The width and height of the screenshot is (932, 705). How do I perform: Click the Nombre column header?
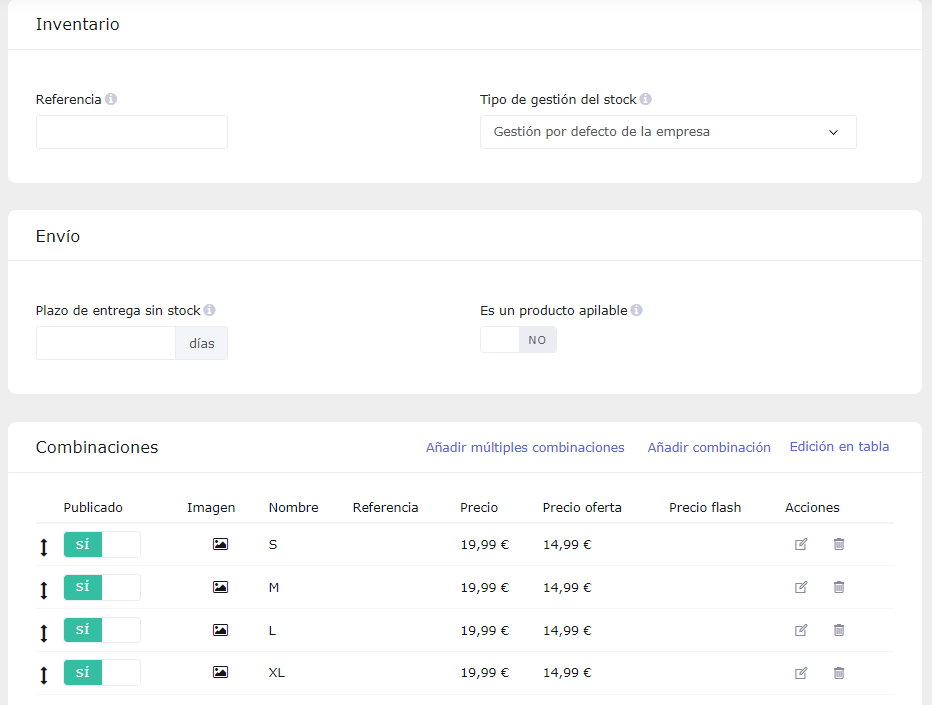coord(294,508)
